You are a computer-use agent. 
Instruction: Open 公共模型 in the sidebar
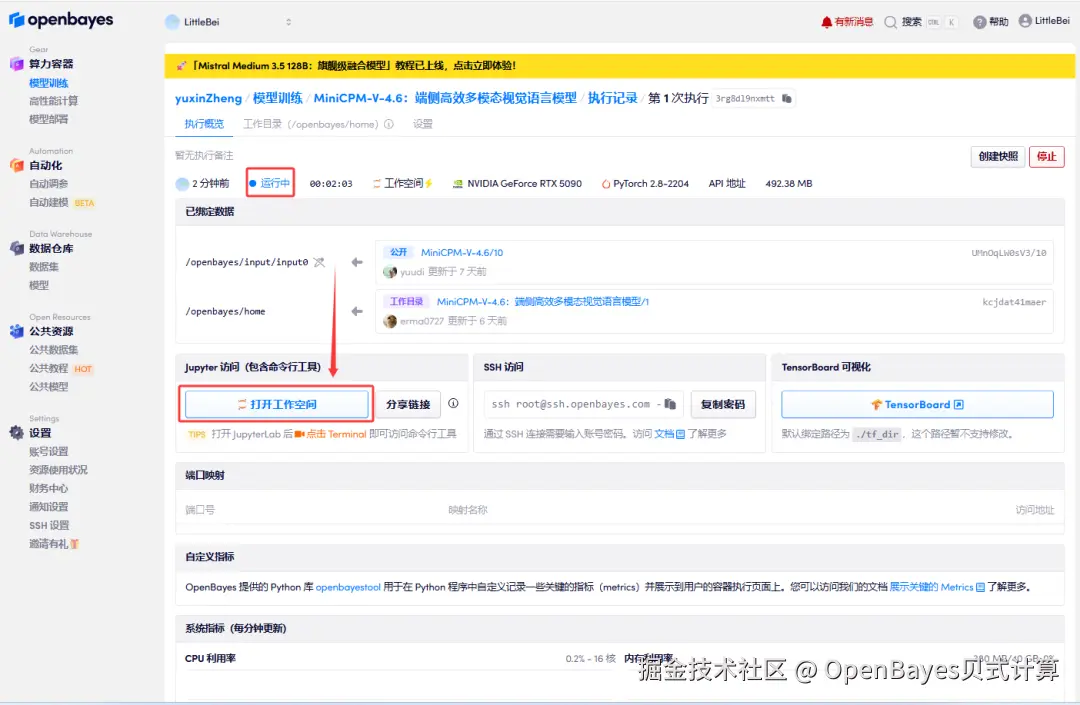48,387
